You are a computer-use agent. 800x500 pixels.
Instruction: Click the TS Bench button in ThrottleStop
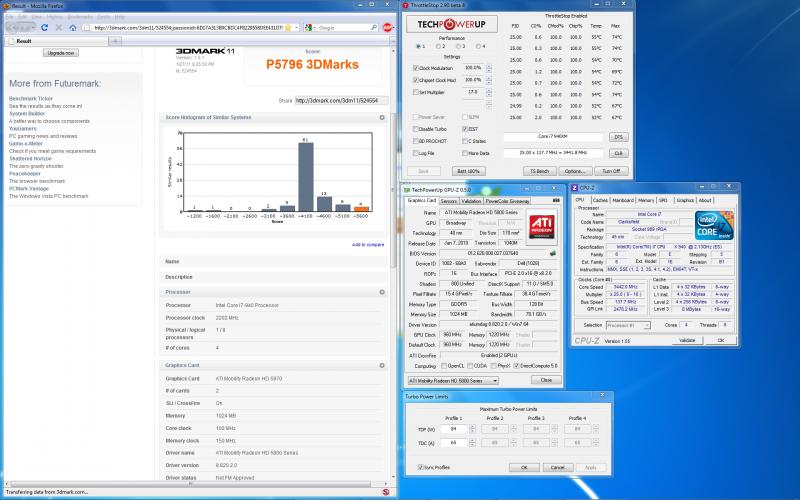pyautogui.click(x=539, y=171)
